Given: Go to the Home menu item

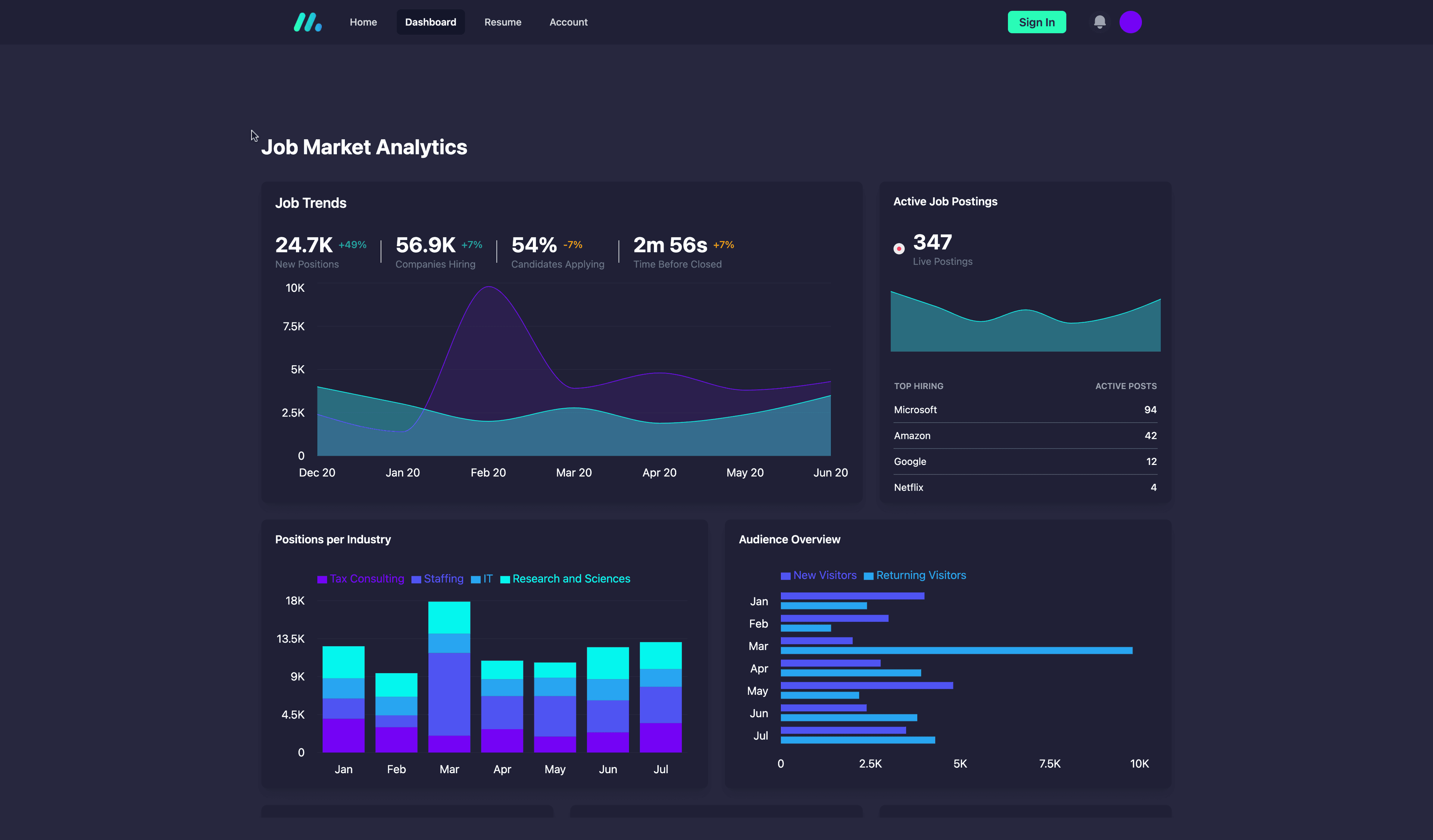Looking at the screenshot, I should pos(363,22).
